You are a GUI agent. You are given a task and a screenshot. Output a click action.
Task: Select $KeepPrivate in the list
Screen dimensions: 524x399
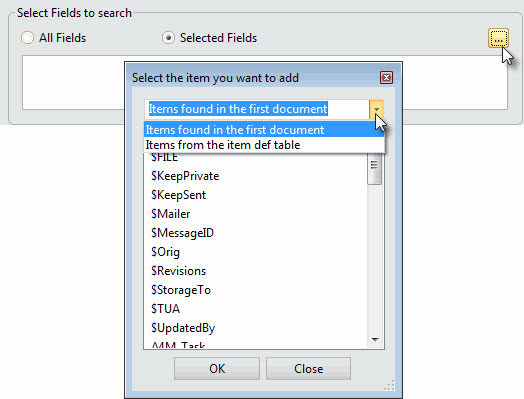(185, 176)
